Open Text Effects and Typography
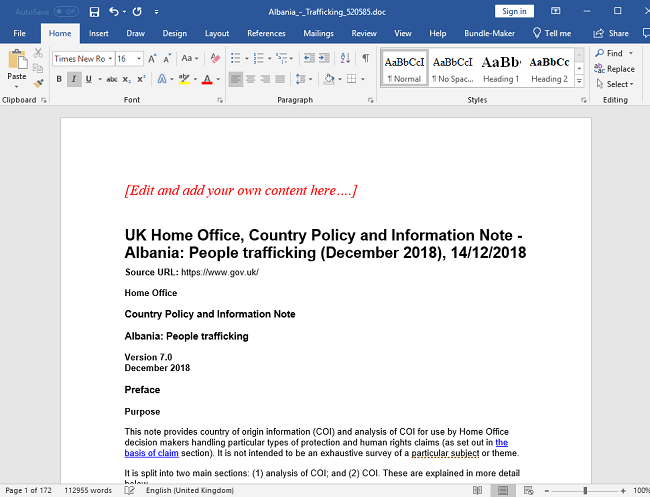 click(x=162, y=79)
